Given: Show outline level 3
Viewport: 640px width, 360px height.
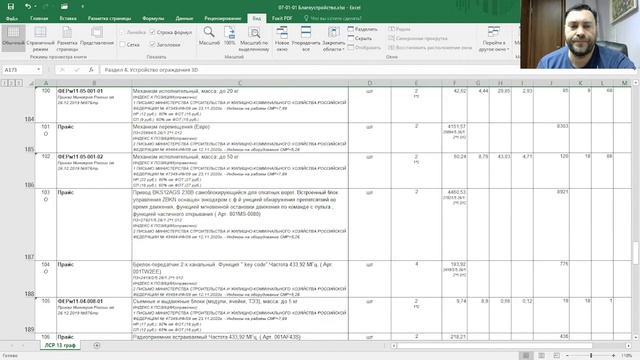Looking at the screenshot, I should pyautogui.click(x=19, y=83).
